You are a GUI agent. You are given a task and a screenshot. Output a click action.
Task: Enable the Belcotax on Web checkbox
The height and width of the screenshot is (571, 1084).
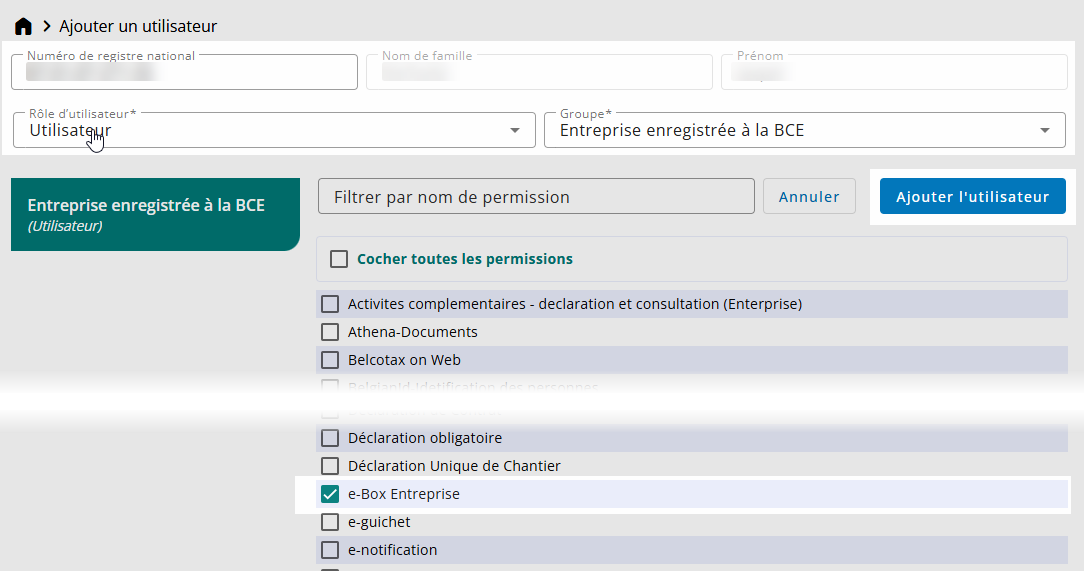pyautogui.click(x=330, y=360)
